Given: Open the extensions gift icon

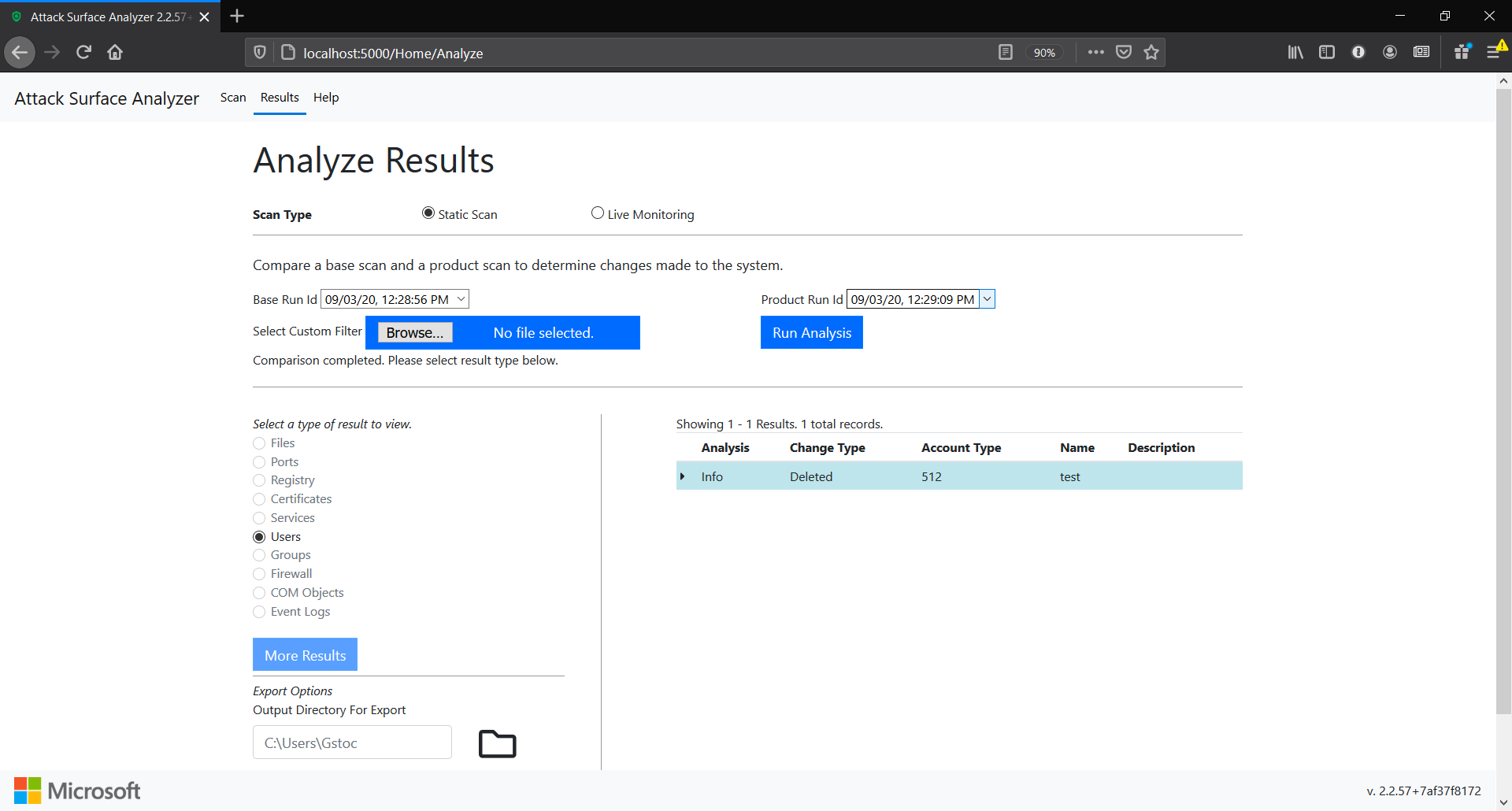Looking at the screenshot, I should coord(1462,53).
